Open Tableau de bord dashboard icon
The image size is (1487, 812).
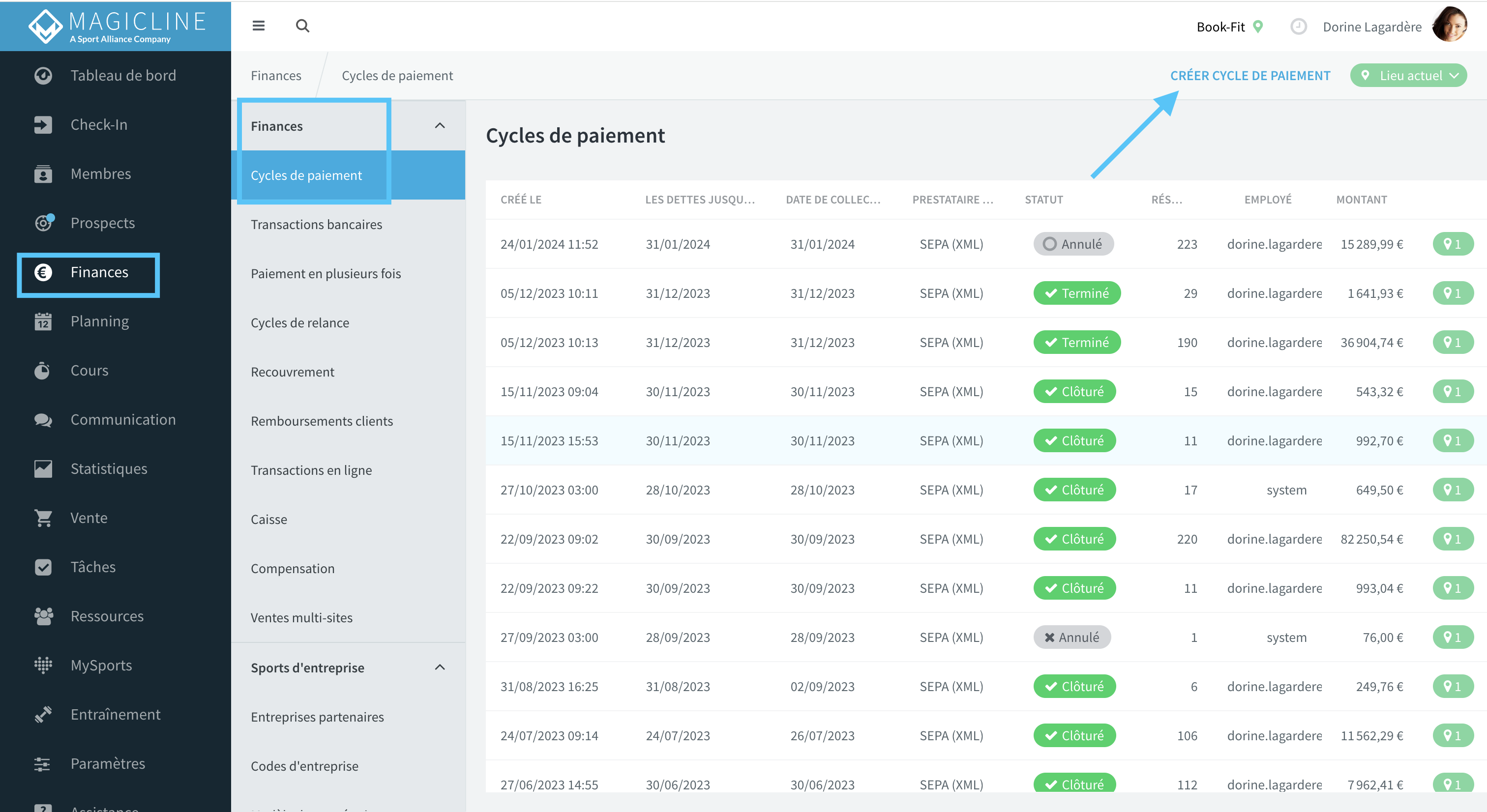click(x=43, y=76)
